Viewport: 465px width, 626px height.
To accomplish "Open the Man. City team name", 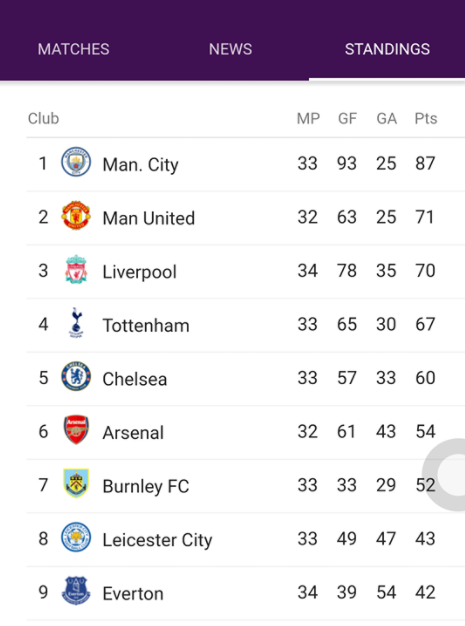I will tap(140, 164).
